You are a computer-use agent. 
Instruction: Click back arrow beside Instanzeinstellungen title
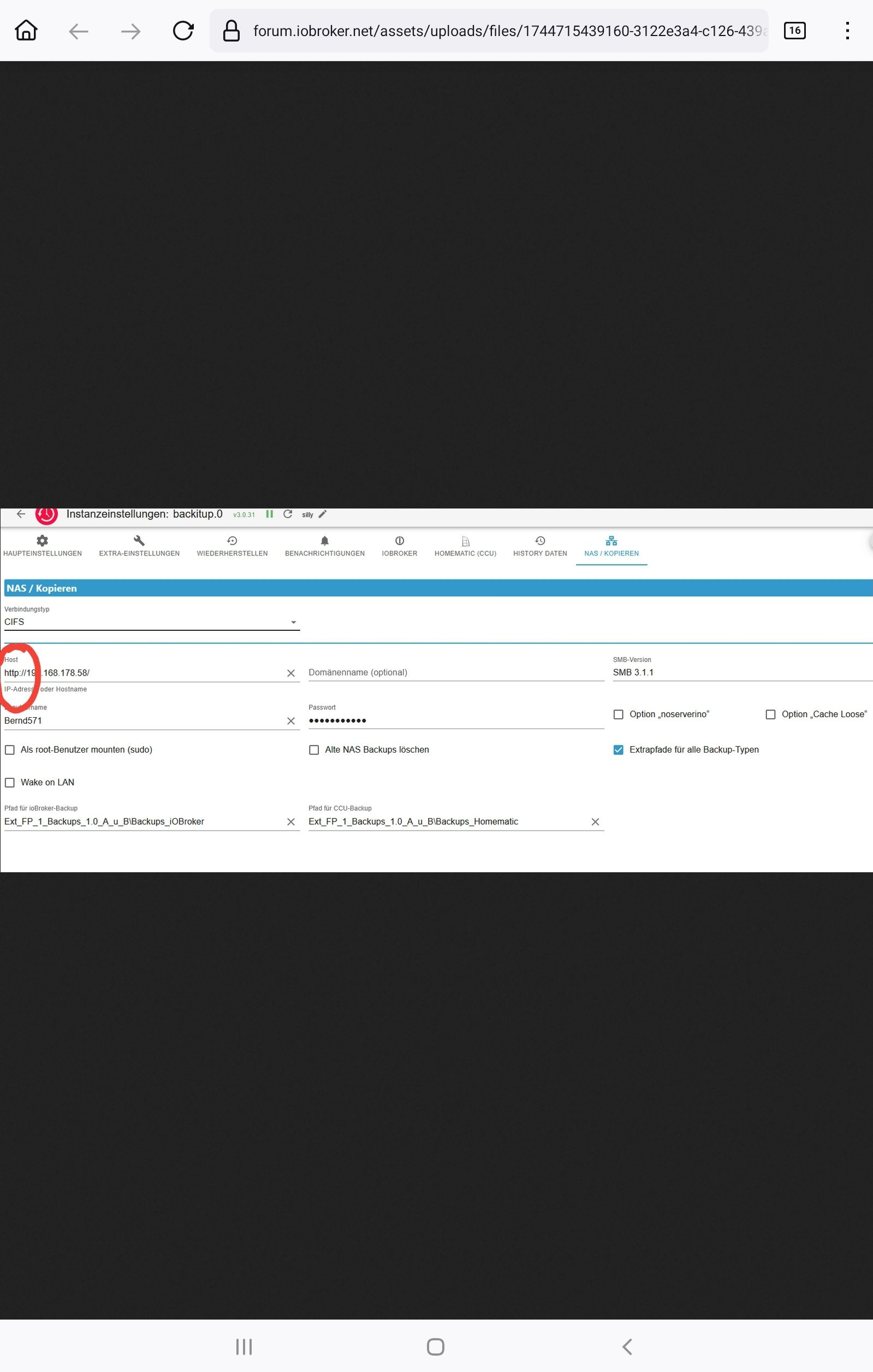(21, 514)
